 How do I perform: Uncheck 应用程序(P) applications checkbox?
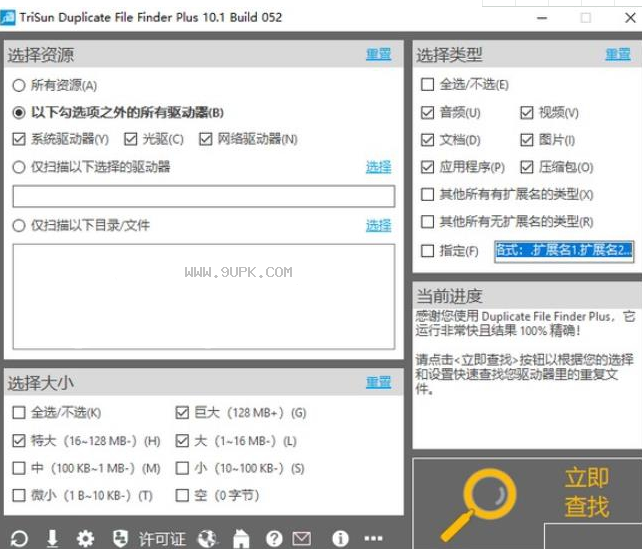427,167
